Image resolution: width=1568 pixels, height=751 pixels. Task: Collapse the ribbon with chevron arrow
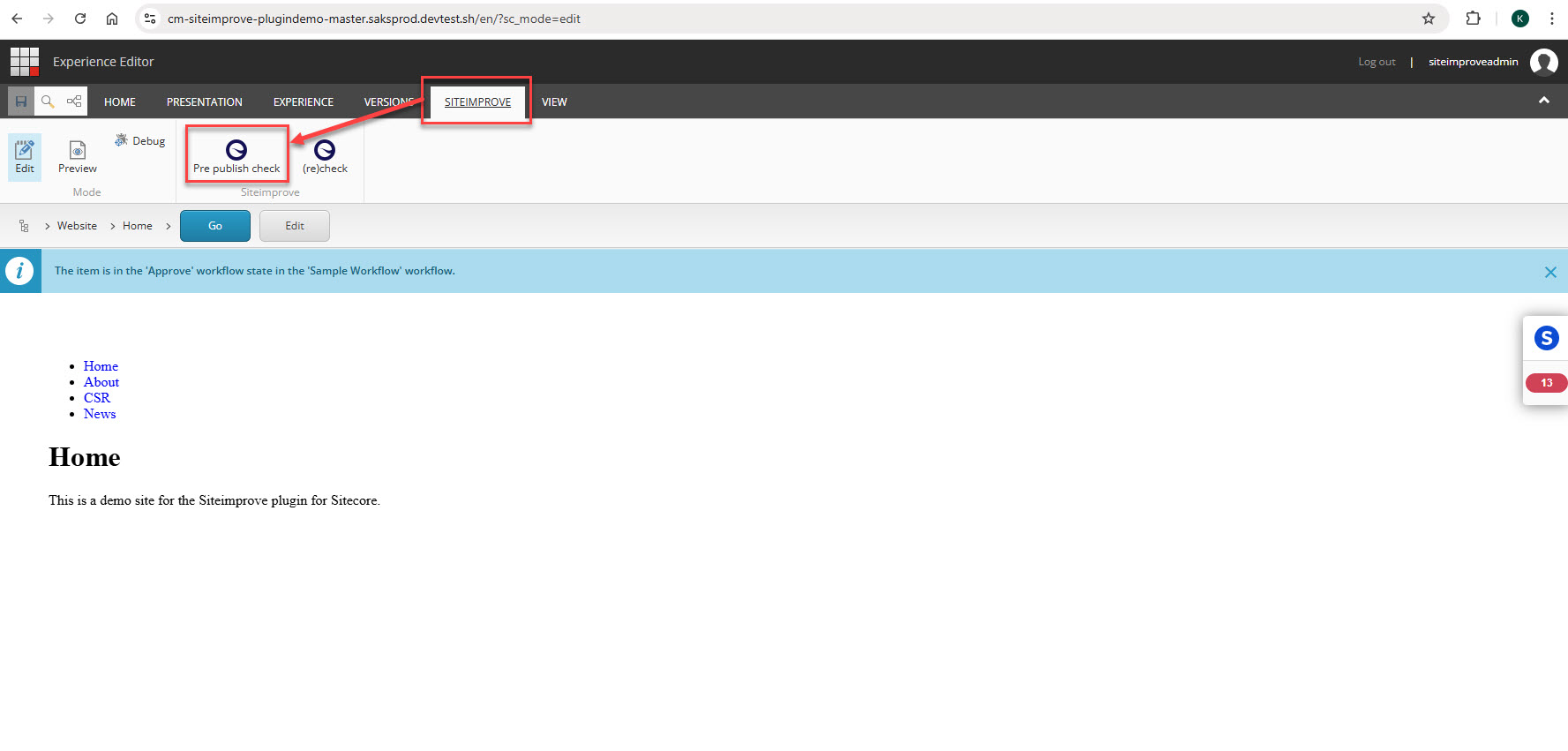[1544, 101]
